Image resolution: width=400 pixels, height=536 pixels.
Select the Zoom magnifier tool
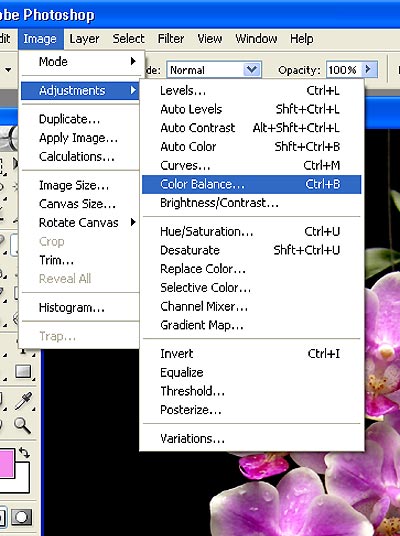click(x=23, y=425)
